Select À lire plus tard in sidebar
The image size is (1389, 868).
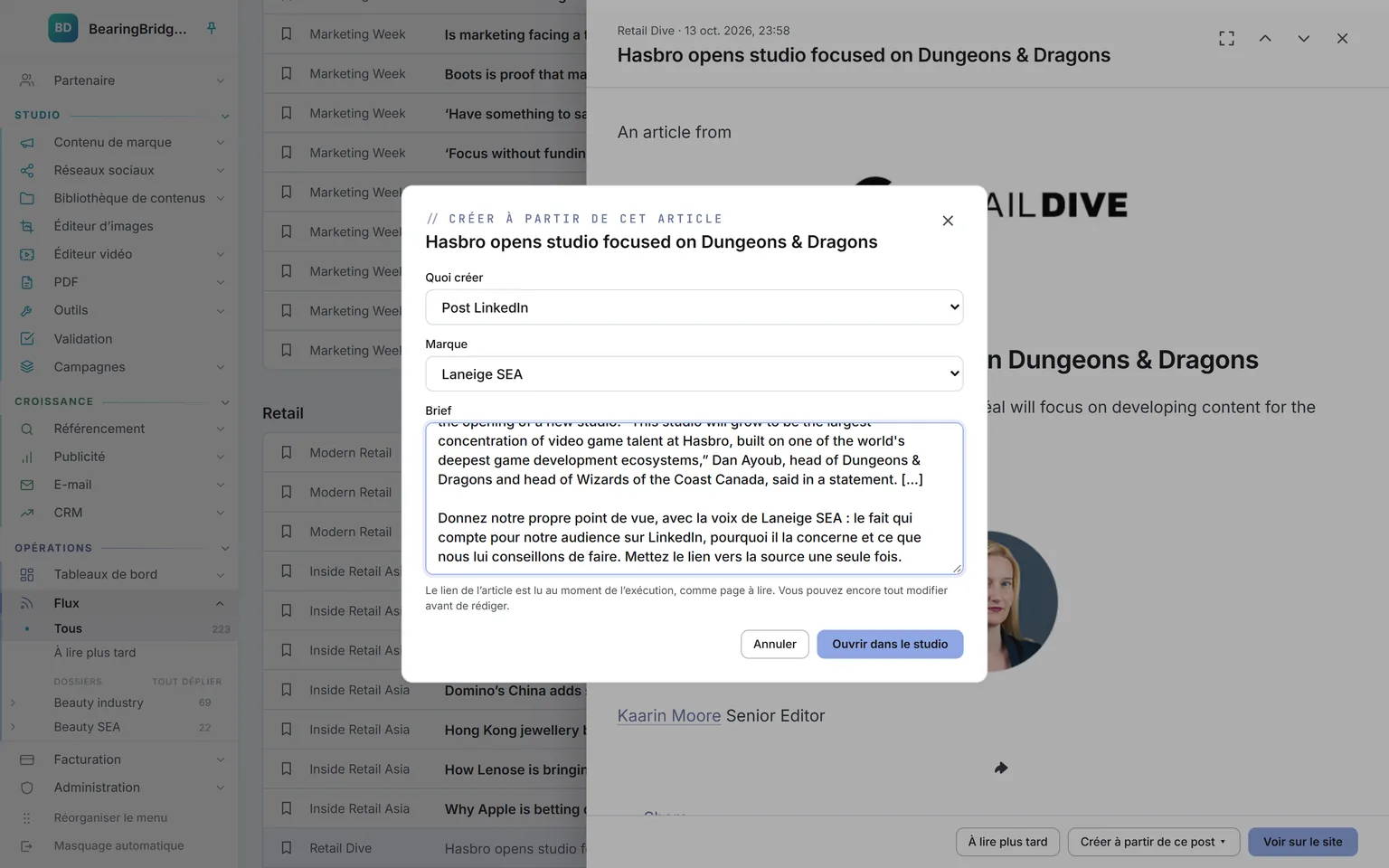tap(95, 653)
